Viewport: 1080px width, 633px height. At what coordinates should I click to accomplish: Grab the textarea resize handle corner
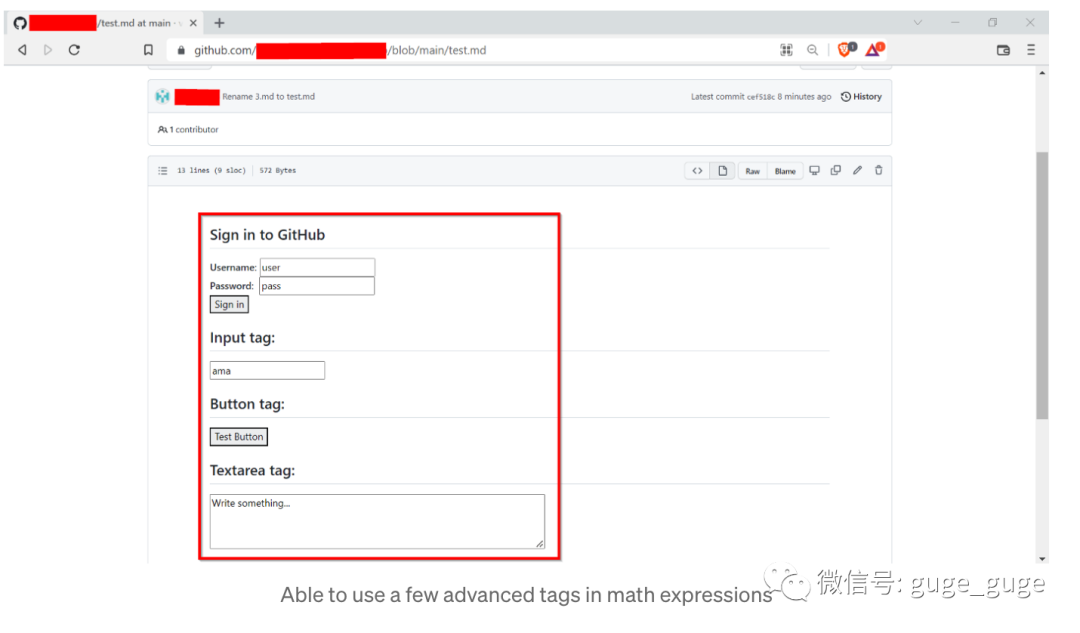540,544
